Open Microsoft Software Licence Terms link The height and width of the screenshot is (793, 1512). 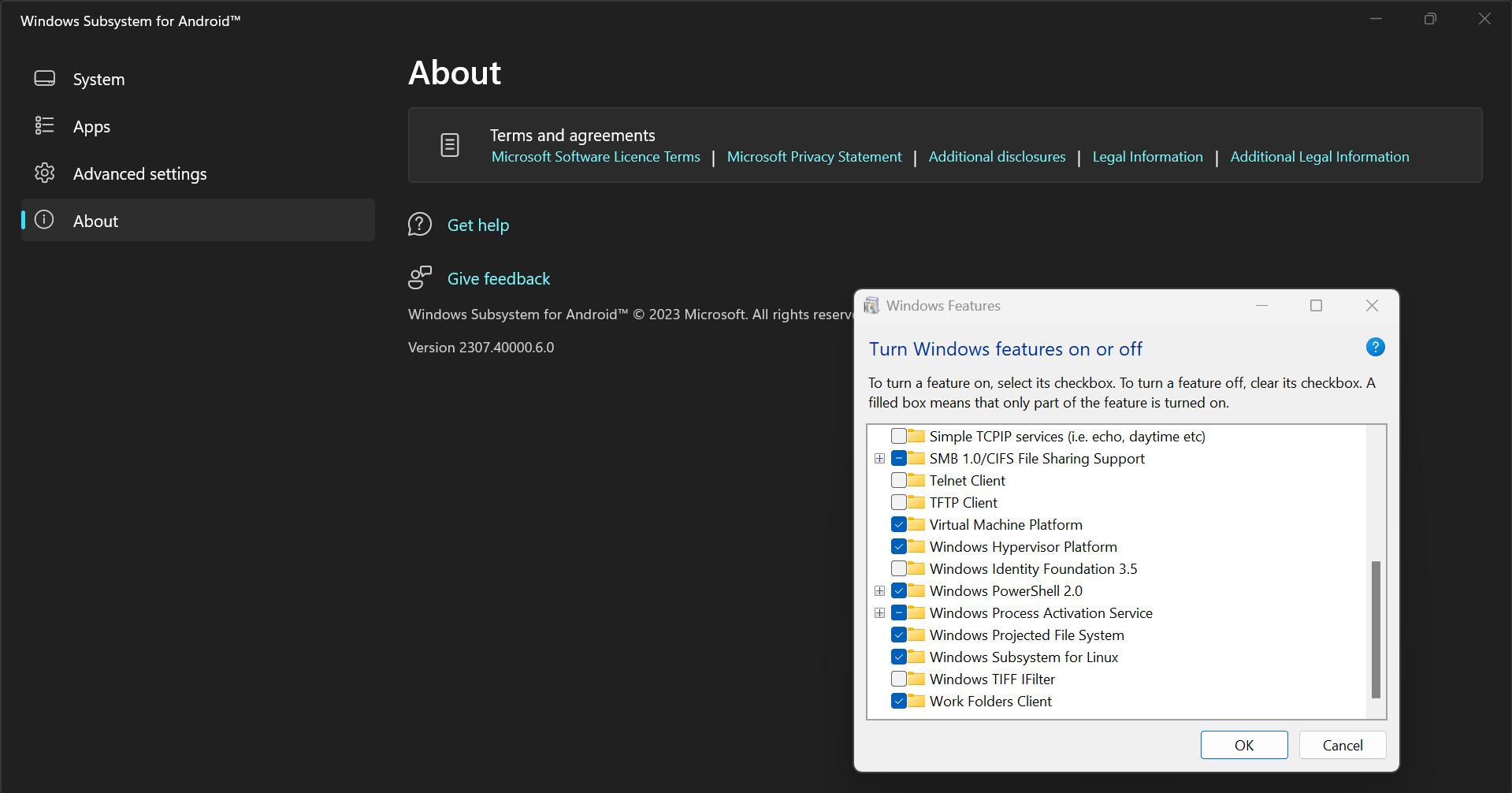pos(596,157)
